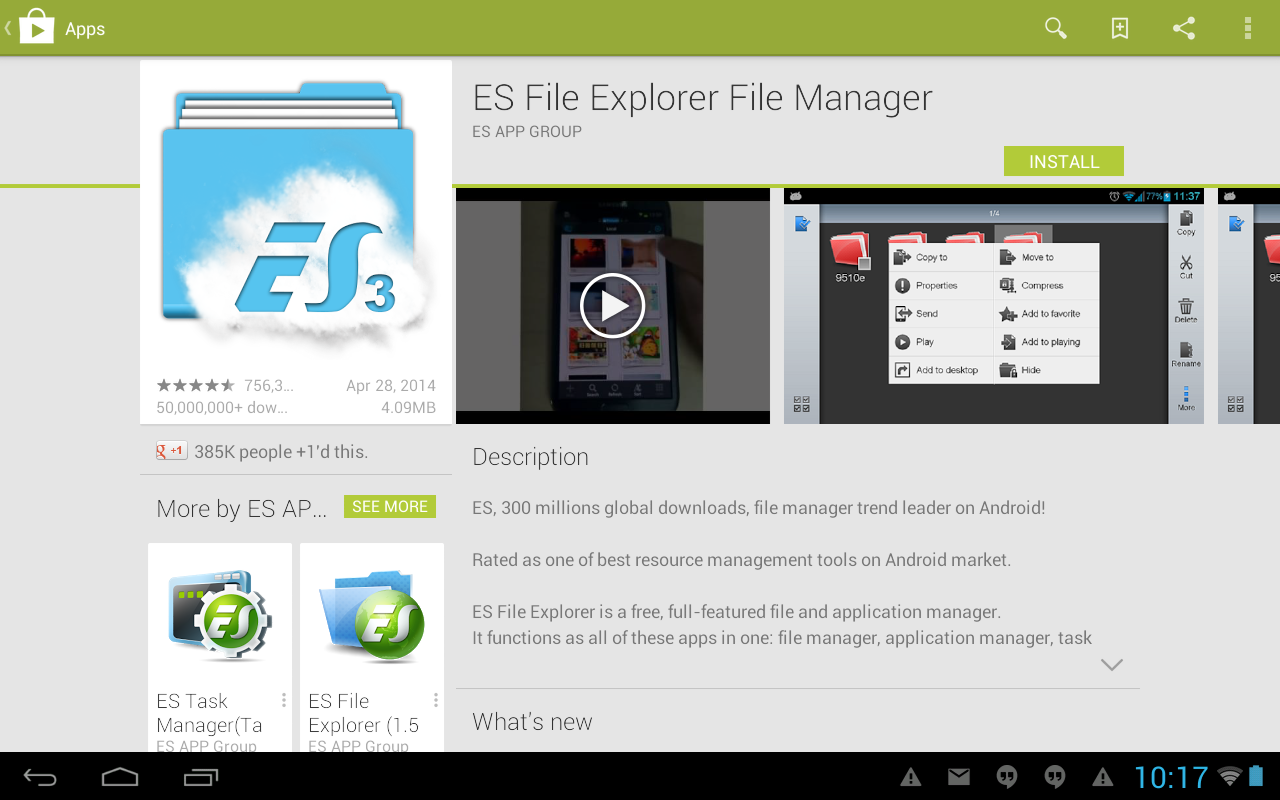The image size is (1280, 800).
Task: Open ES APP GROUP developer link
Action: 527,131
